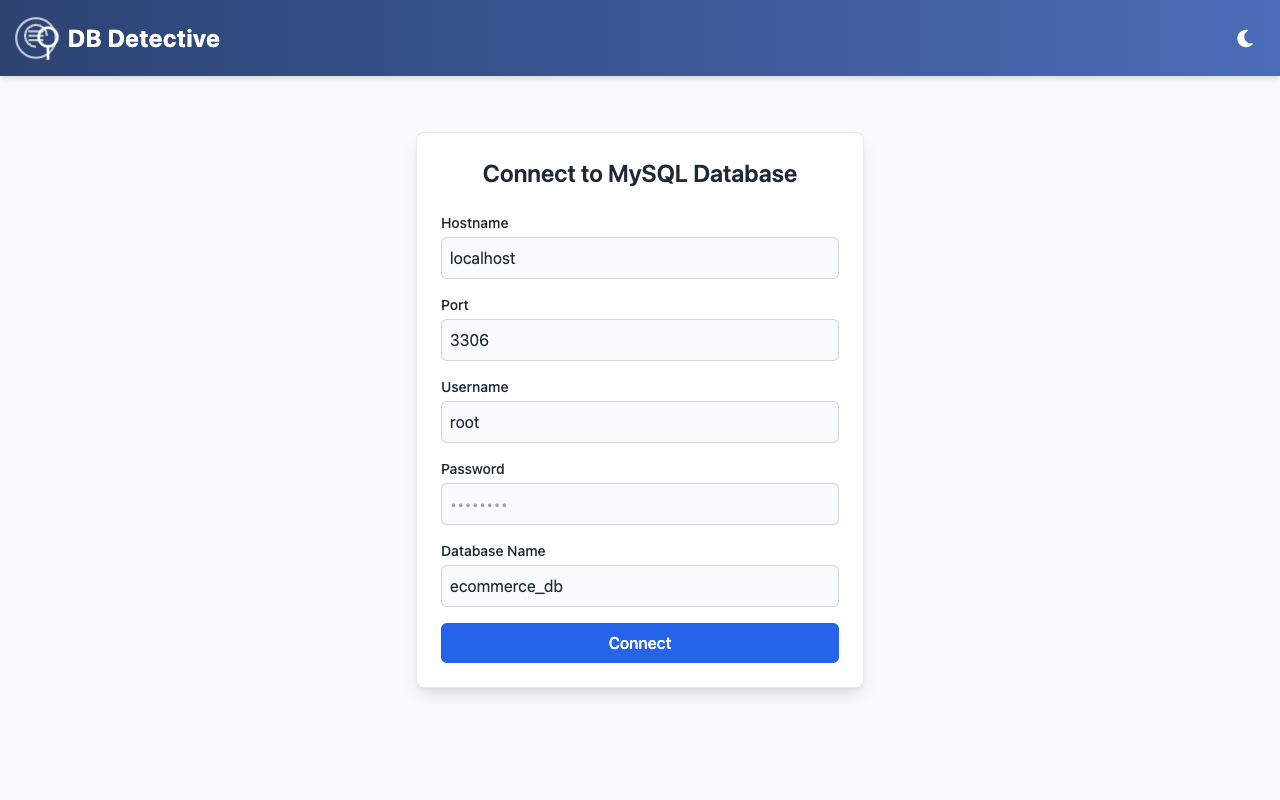Viewport: 1280px width, 800px height.
Task: Select the Username text box
Action: 639,422
